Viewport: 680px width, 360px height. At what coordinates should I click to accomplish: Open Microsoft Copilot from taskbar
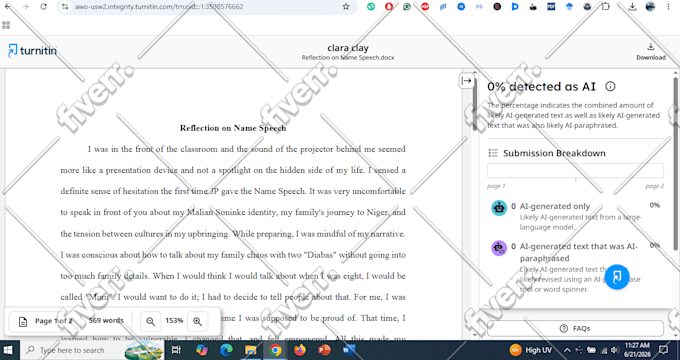(x=202, y=350)
